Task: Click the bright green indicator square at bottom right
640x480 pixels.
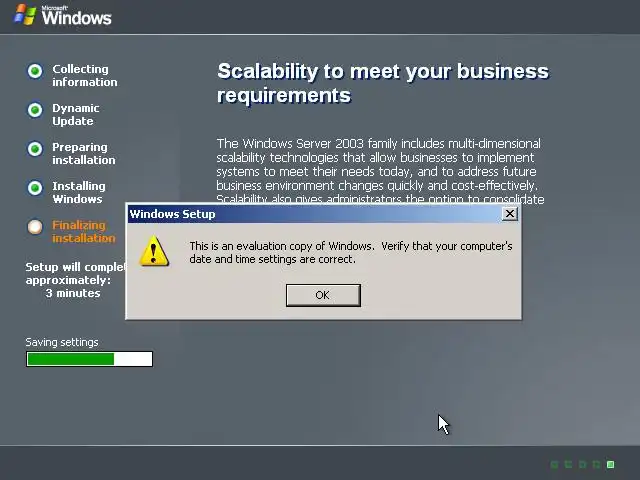Action: [611, 464]
